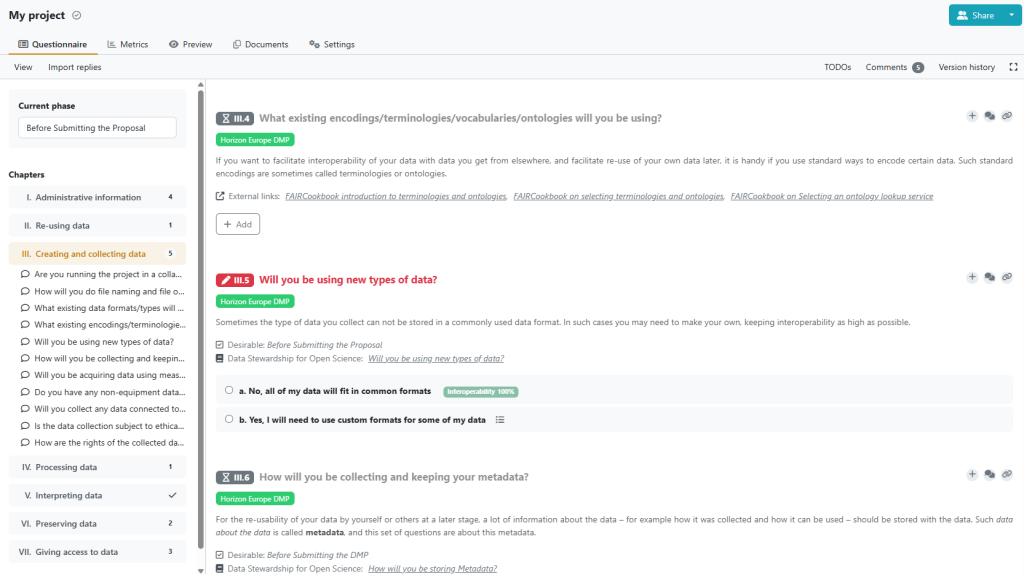Expand chapter VII. Giving access to data

coord(97,552)
